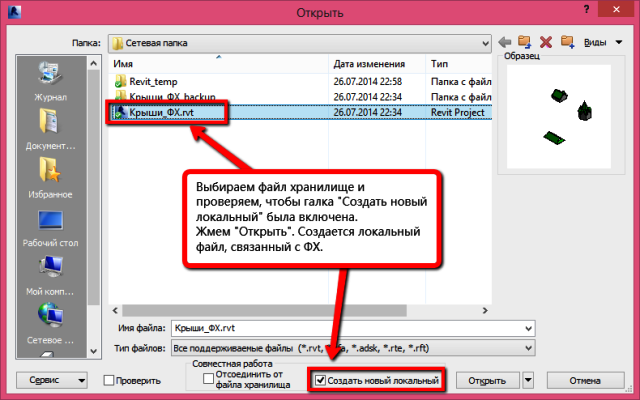
Task: Go up one folder level icon
Action: click(x=524, y=42)
